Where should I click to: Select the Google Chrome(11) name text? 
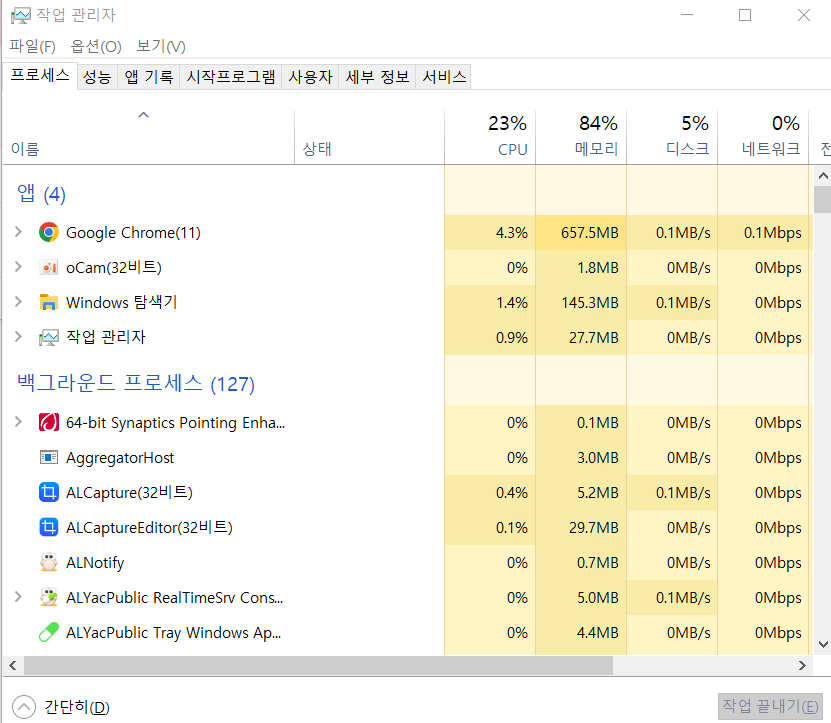coord(133,233)
